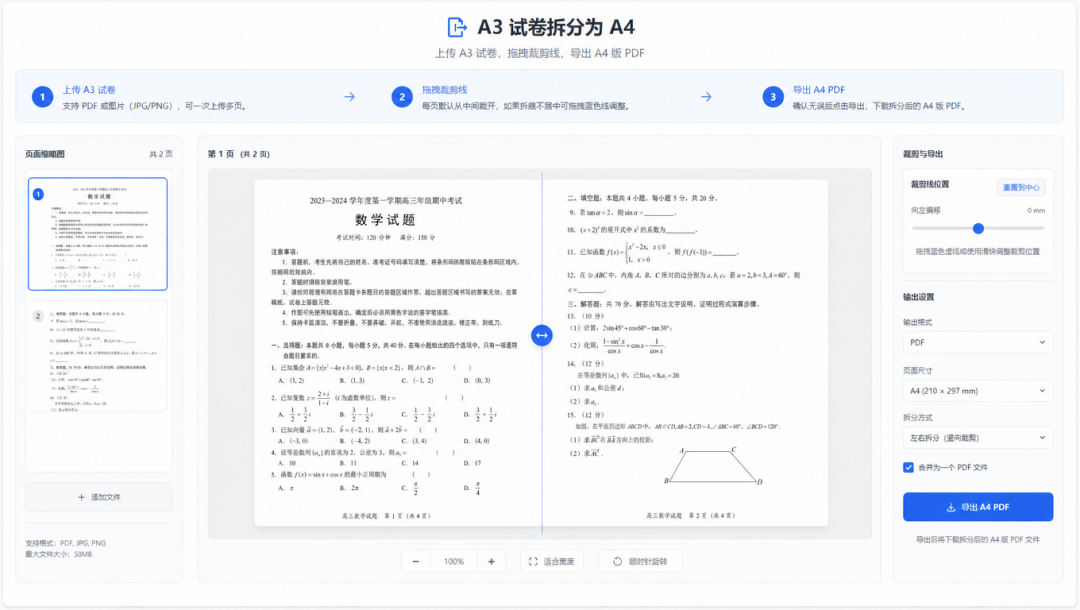Click the A3 split document logo icon
This screenshot has height=610, width=1080.
[457, 28]
